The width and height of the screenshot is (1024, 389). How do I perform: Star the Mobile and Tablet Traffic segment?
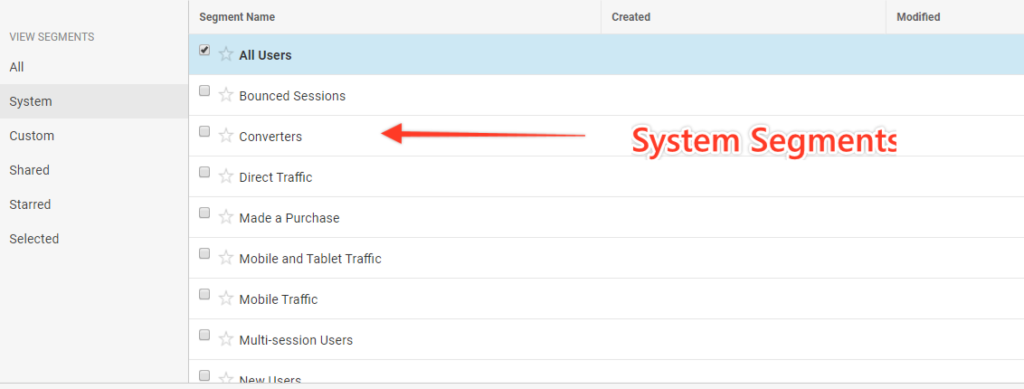226,258
